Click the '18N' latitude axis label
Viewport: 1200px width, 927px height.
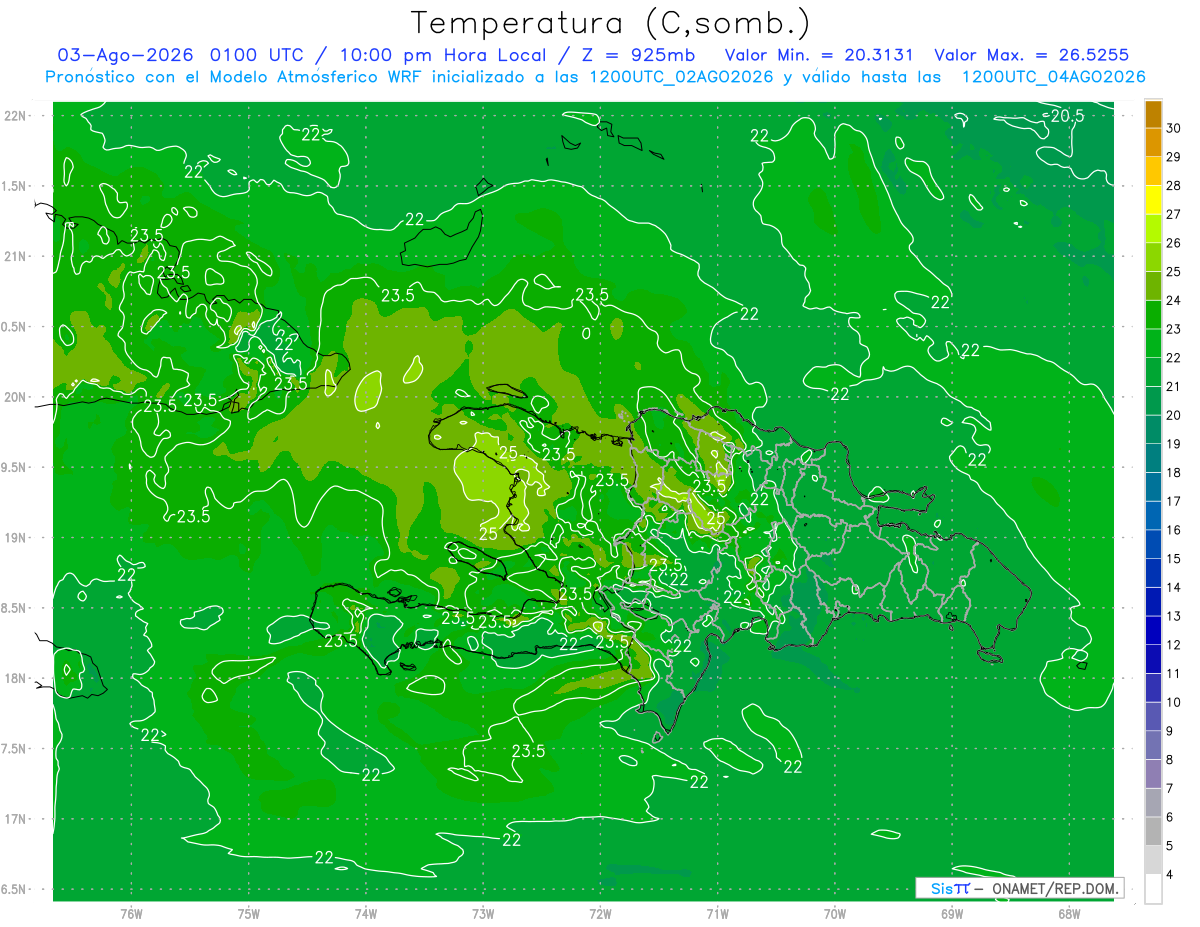coord(17,678)
